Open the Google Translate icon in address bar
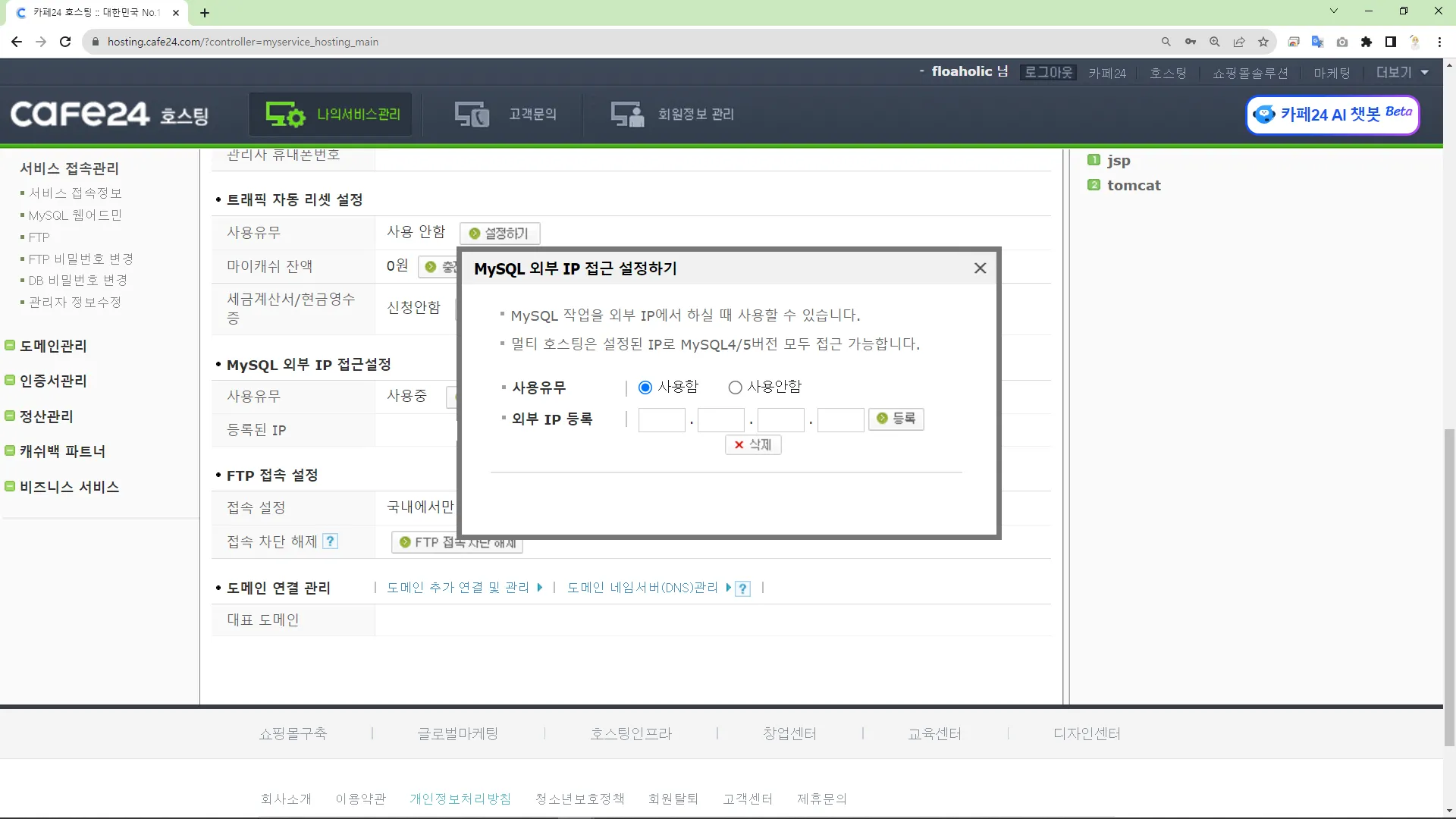Screen dimensions: 1456x819 click(1318, 42)
